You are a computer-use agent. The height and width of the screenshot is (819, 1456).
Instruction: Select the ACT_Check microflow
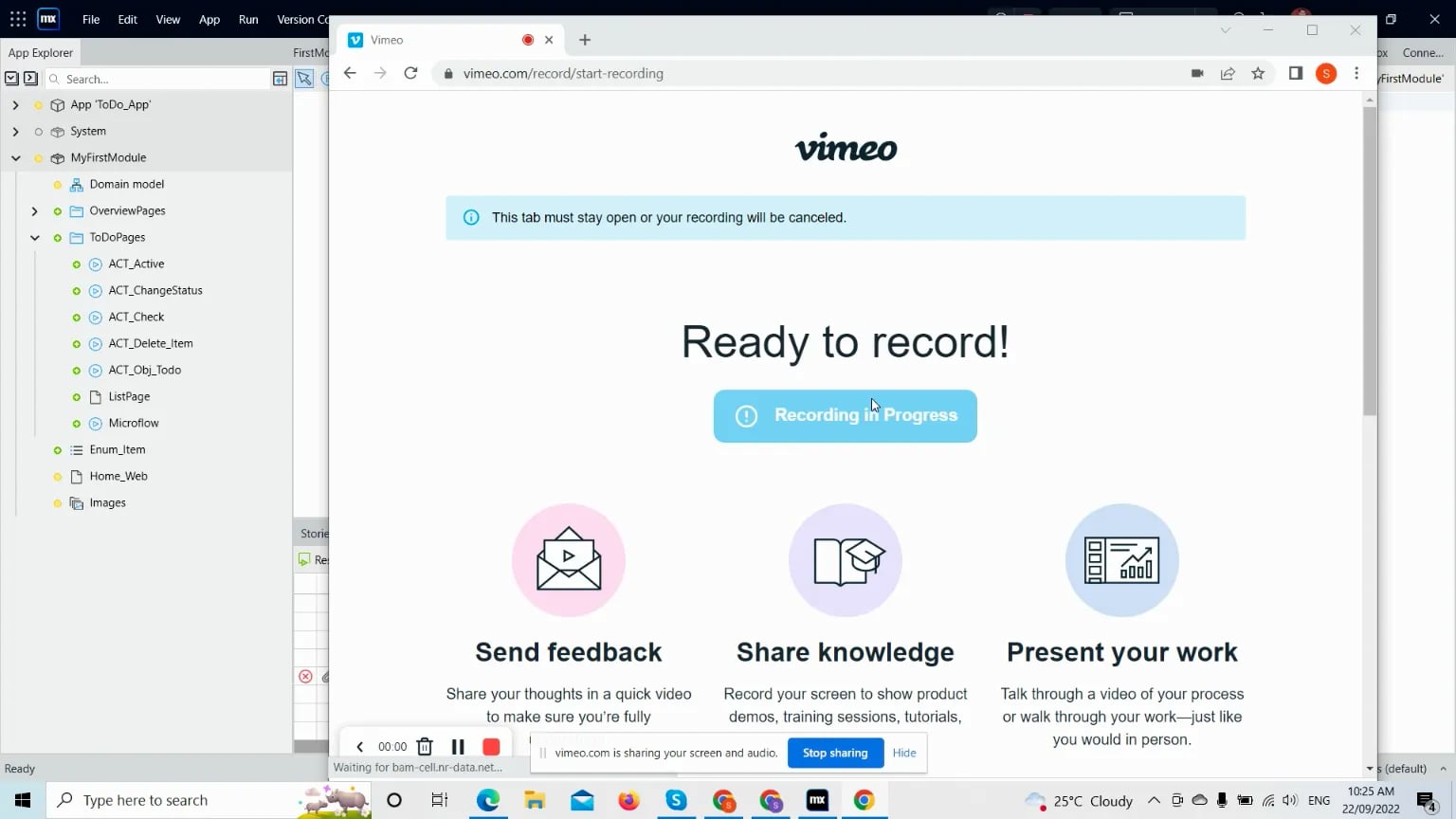click(136, 317)
